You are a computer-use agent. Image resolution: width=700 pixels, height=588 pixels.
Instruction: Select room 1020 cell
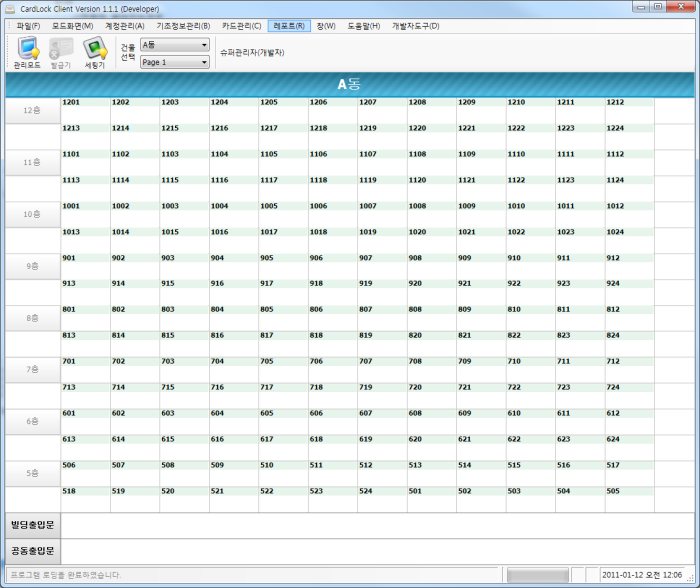tap(432, 240)
